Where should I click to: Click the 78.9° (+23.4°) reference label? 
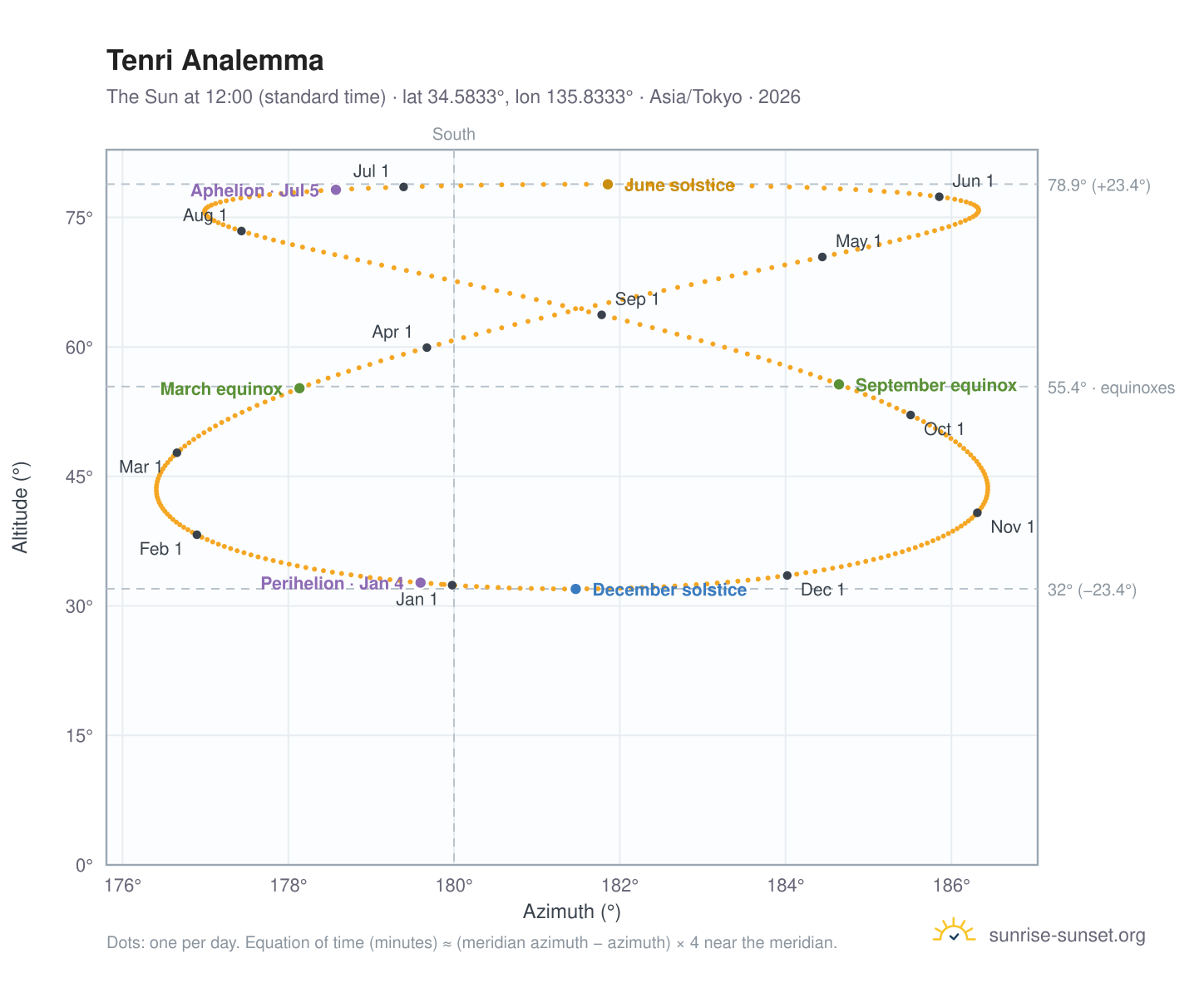coord(1099,185)
